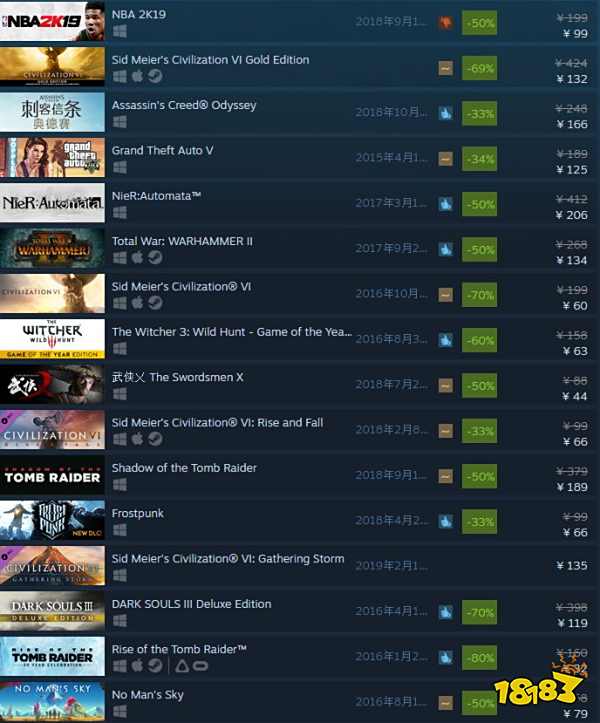600x723 pixels.
Task: Click the negative review icon for NBA 2K19
Action: coord(445,23)
